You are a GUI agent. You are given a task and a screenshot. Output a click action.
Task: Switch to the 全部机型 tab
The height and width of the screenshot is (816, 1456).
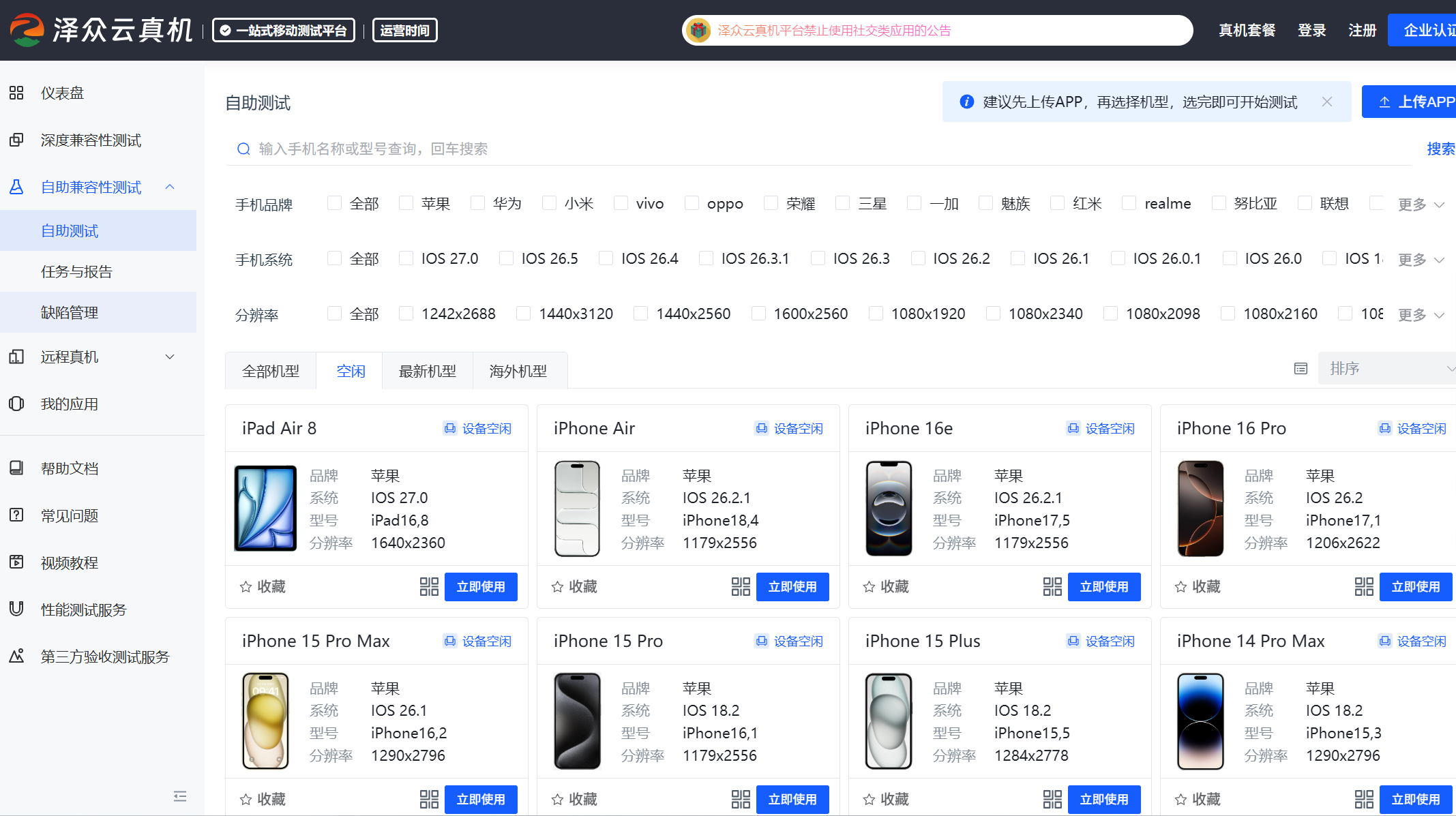point(271,371)
